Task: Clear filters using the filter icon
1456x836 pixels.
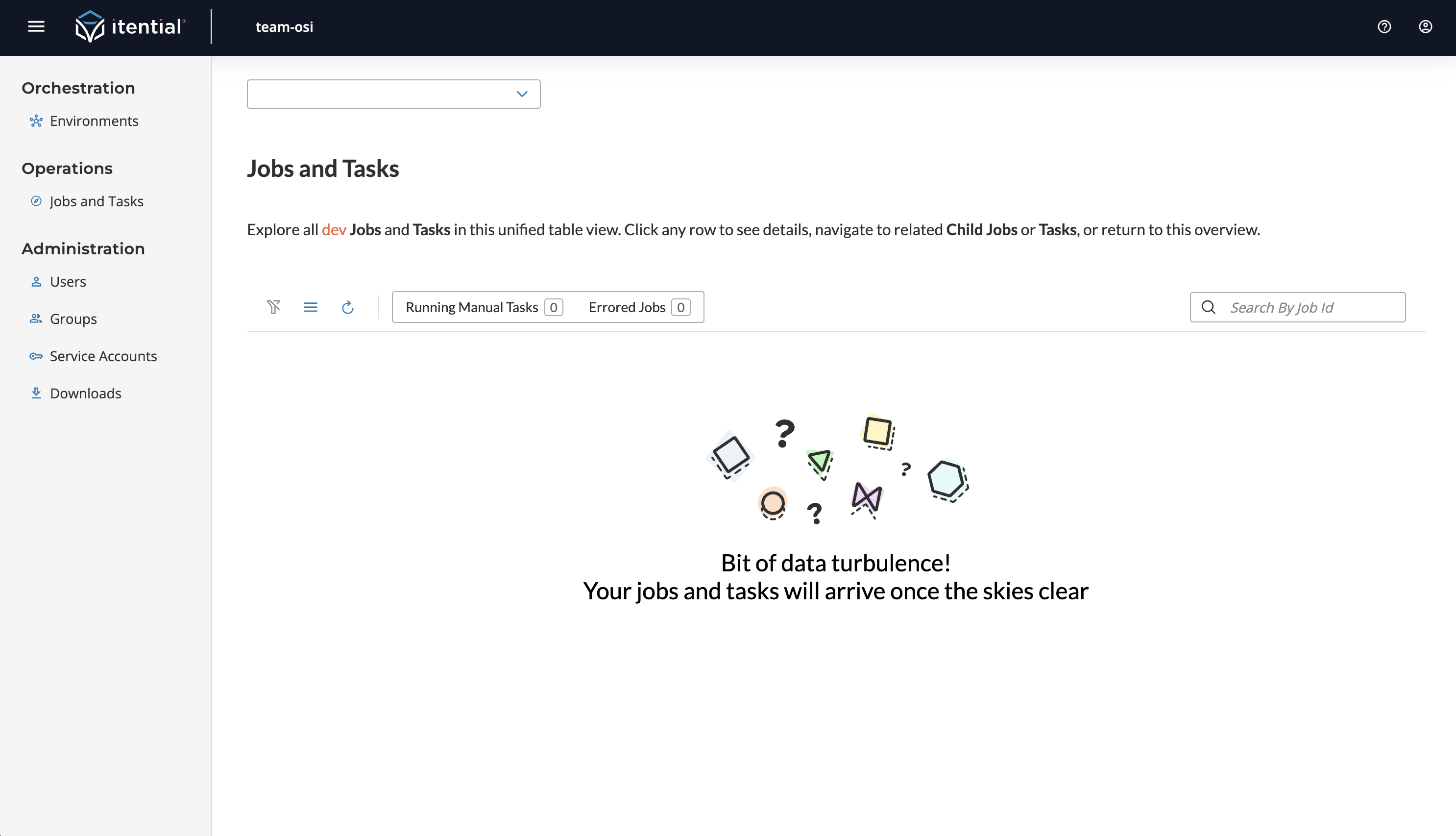Action: click(273, 307)
